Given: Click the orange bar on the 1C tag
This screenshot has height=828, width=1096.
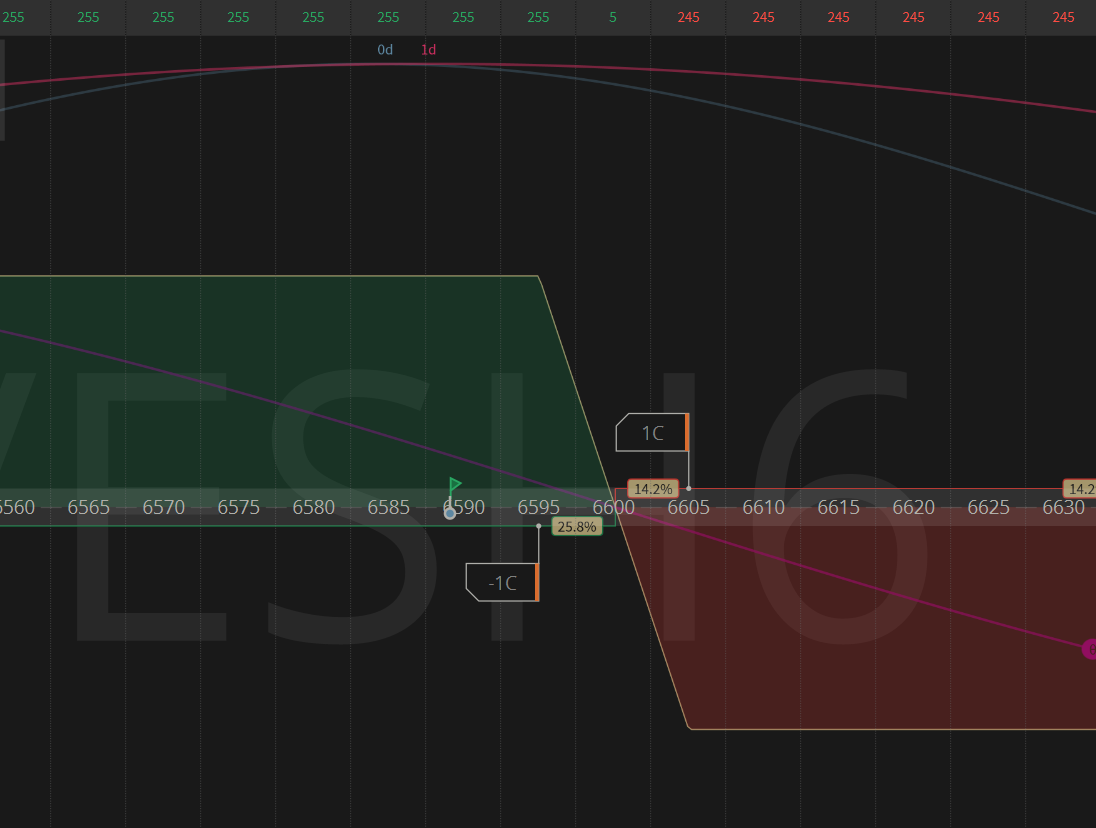Looking at the screenshot, I should click(x=688, y=432).
